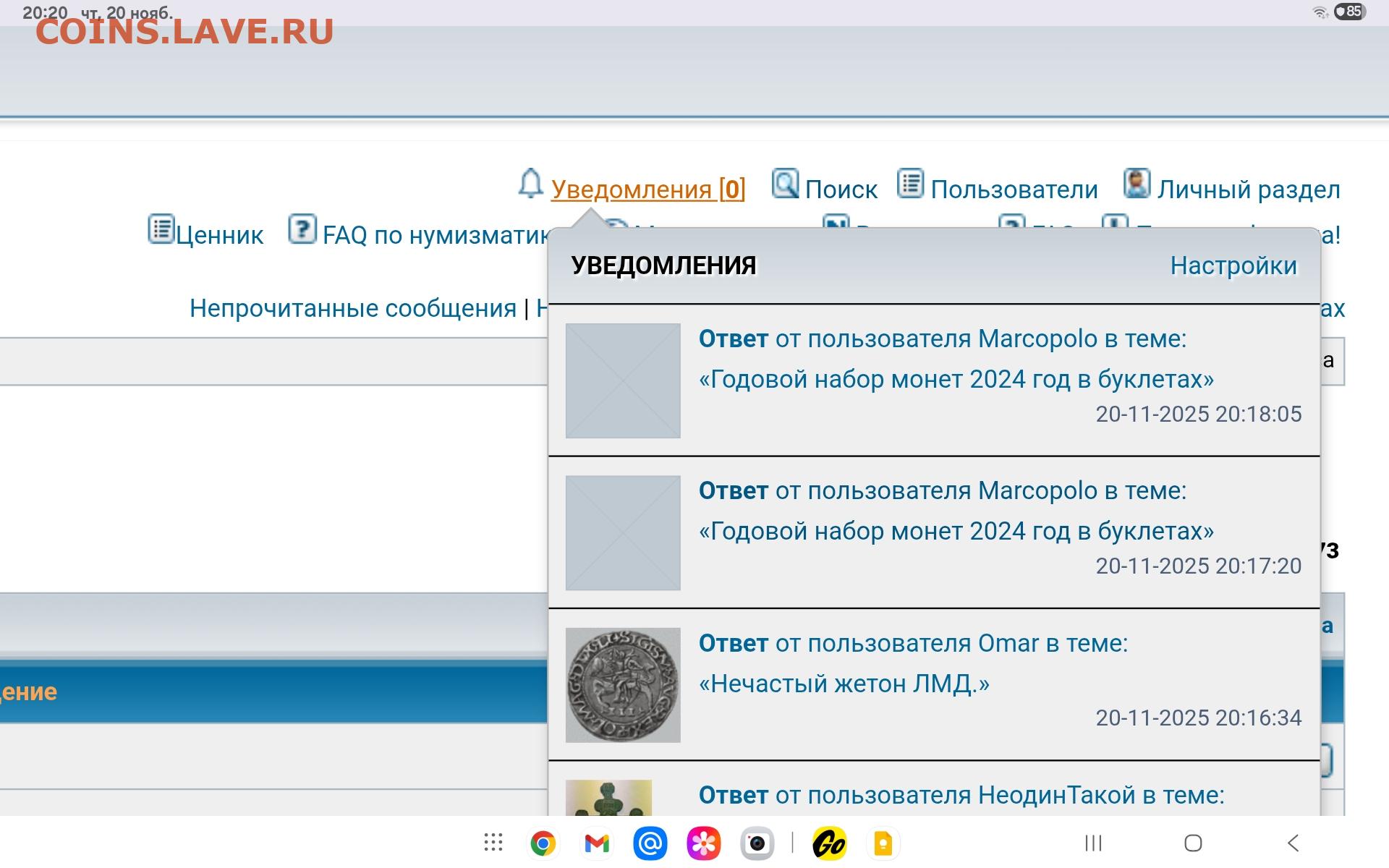Click the Пользователи list icon
The image size is (1389, 868).
click(911, 184)
